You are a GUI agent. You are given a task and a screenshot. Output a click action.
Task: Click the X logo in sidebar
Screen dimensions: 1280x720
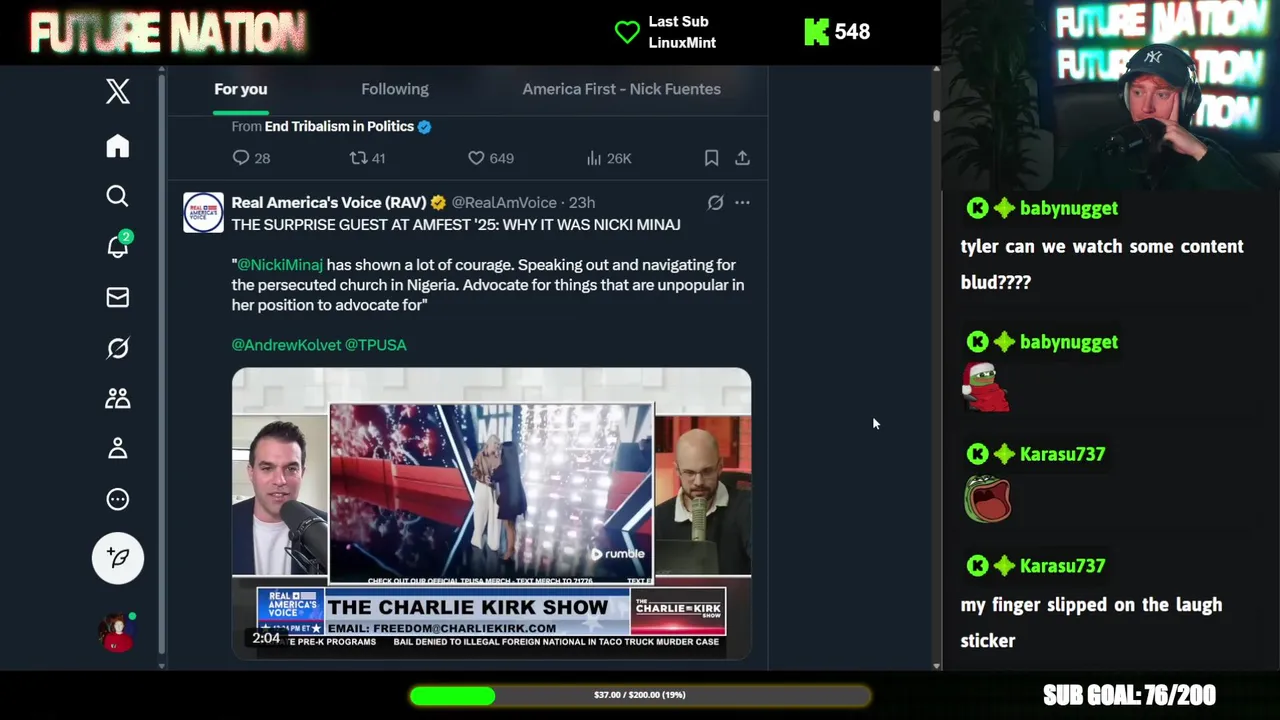(118, 91)
